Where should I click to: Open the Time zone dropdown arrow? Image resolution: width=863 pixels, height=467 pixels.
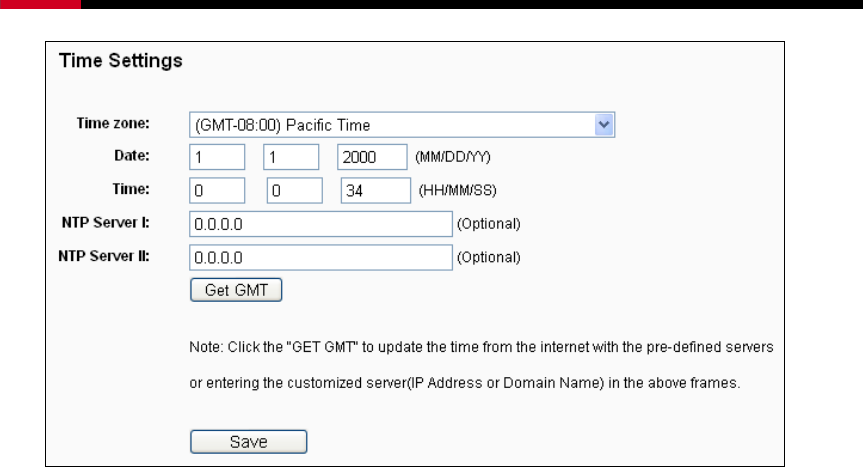coord(604,124)
